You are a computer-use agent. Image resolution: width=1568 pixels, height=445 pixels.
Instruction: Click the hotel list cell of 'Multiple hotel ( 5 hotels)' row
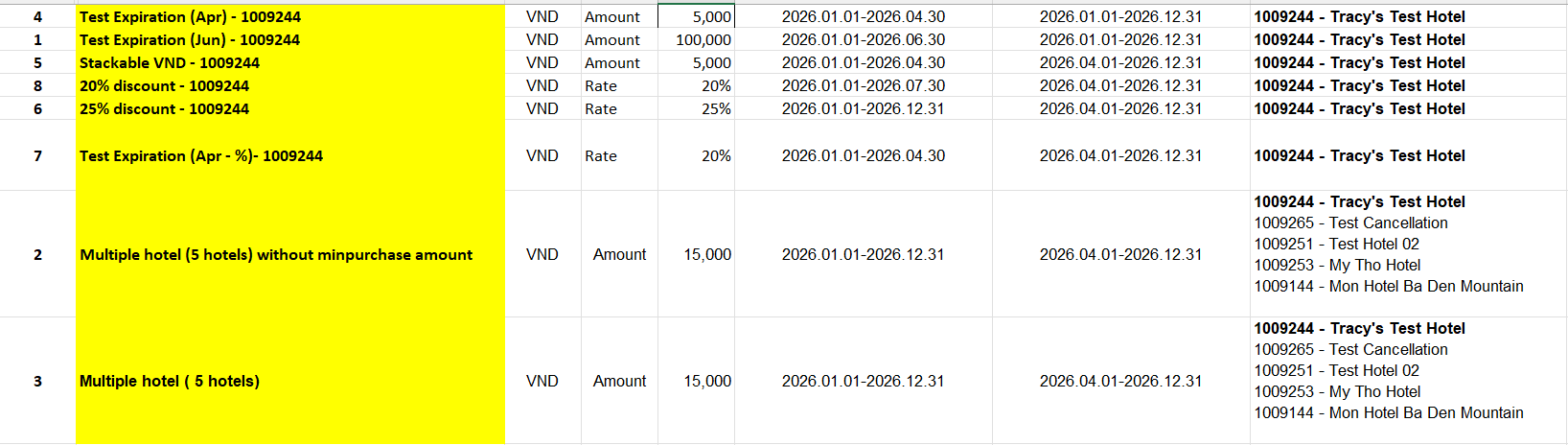tap(1388, 371)
